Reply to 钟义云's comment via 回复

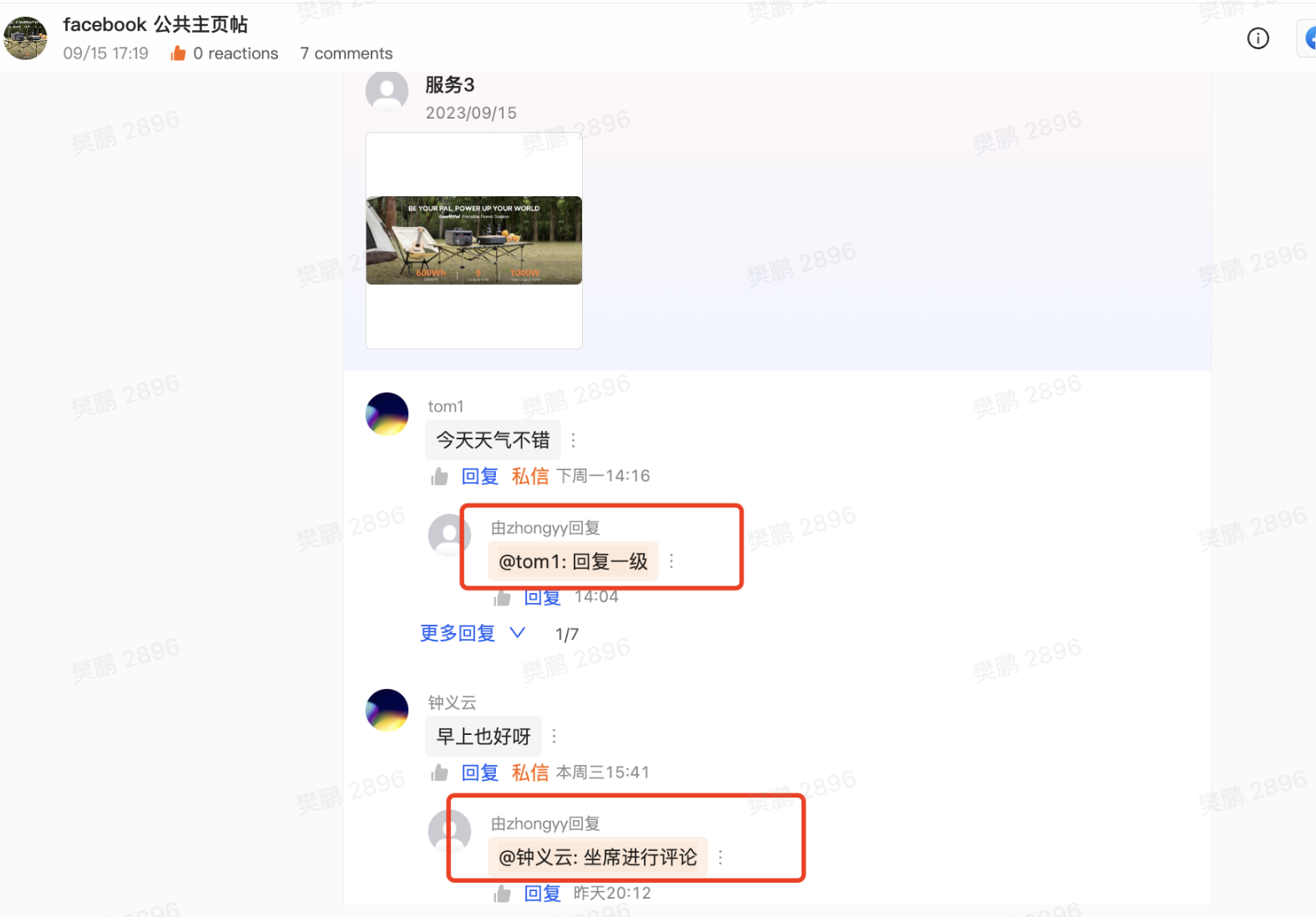click(480, 773)
